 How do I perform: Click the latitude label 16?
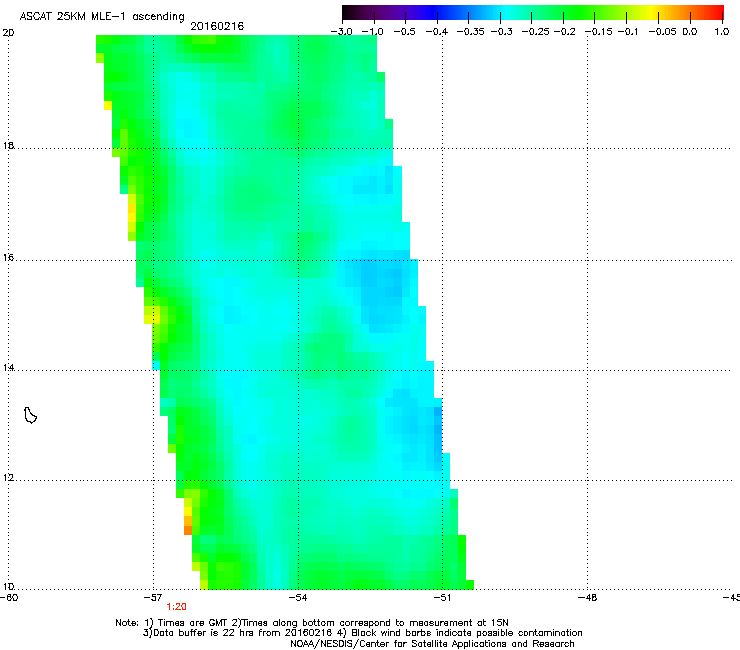pos(8,257)
